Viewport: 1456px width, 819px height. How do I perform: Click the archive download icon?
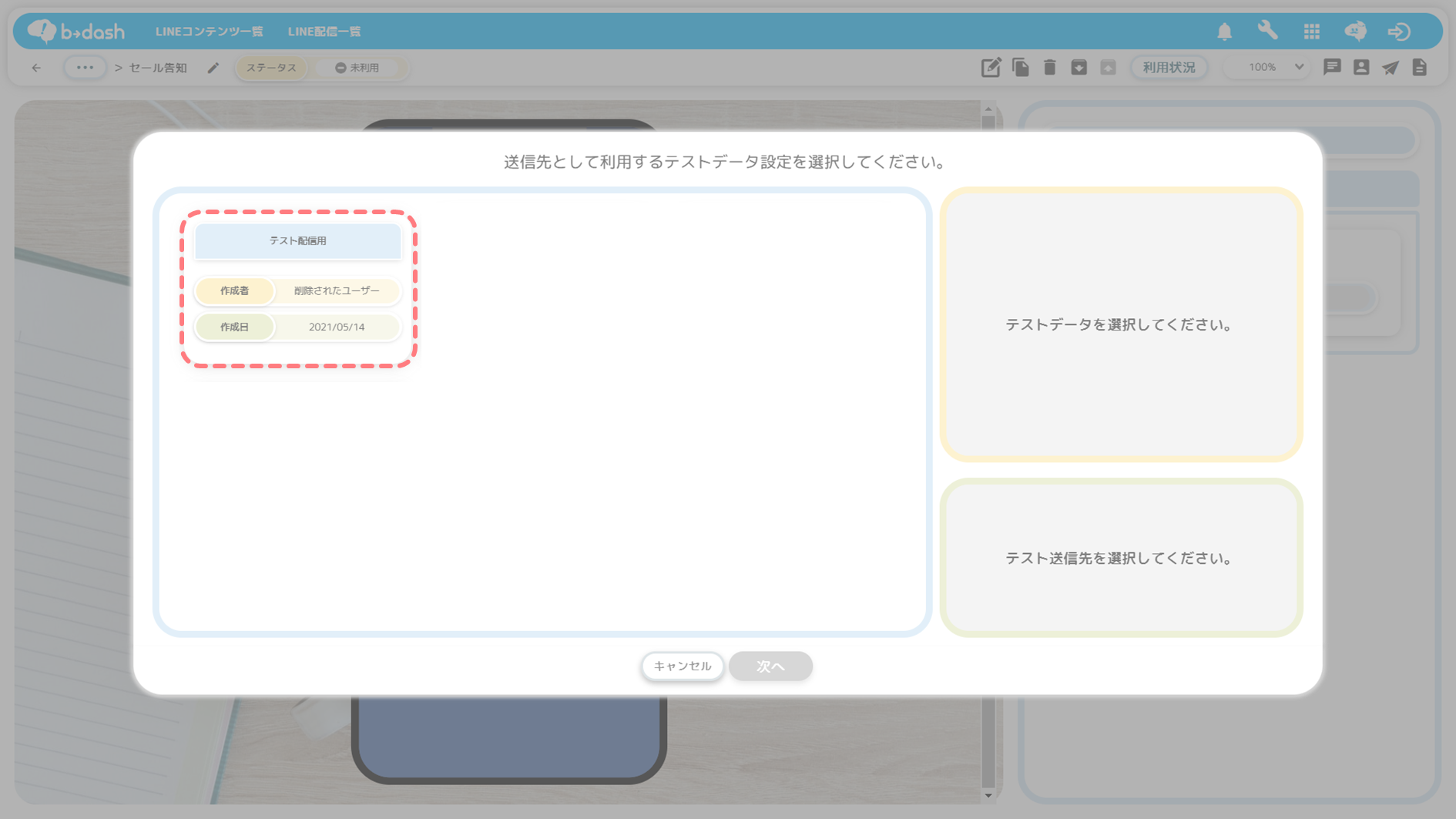coord(1079,68)
